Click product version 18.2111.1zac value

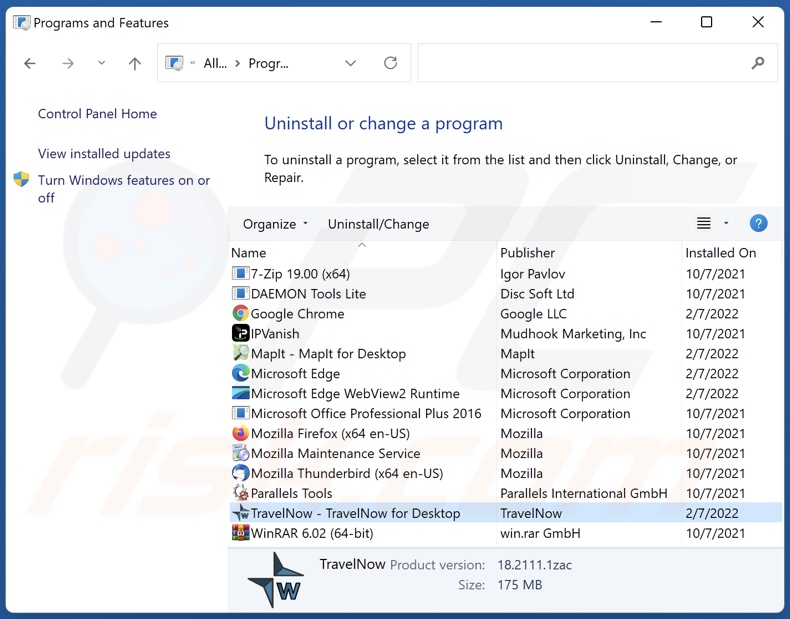click(535, 565)
